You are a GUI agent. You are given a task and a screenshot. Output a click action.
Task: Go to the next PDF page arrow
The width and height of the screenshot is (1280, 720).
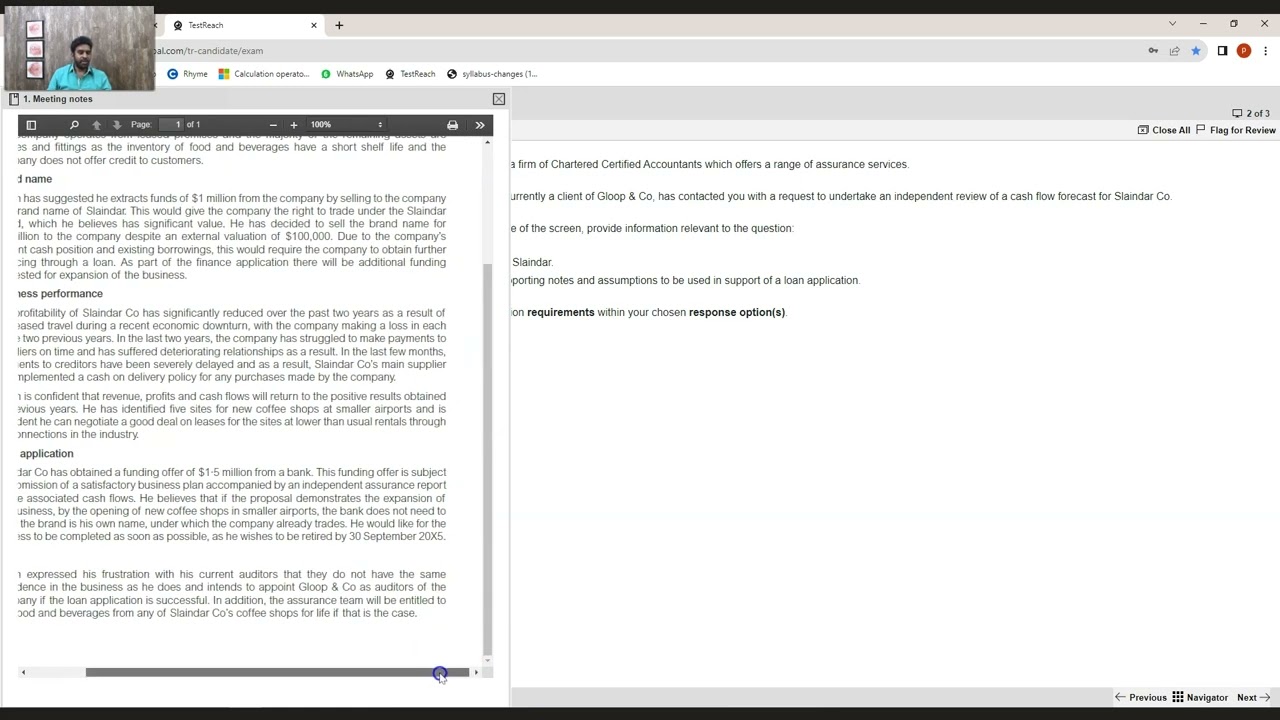pos(117,125)
